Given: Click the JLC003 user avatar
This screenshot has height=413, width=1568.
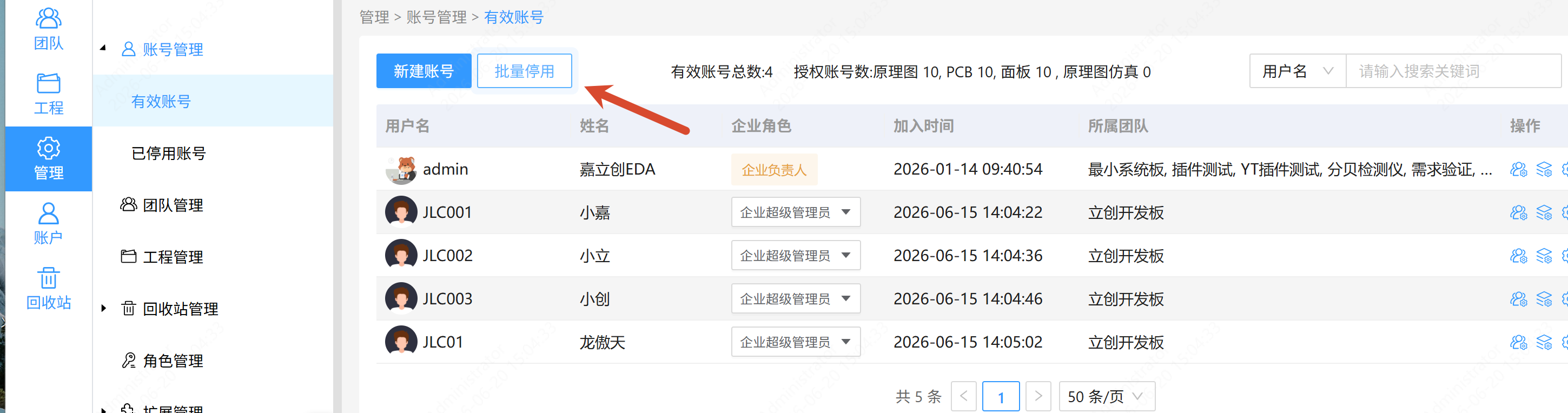Looking at the screenshot, I should (x=401, y=298).
